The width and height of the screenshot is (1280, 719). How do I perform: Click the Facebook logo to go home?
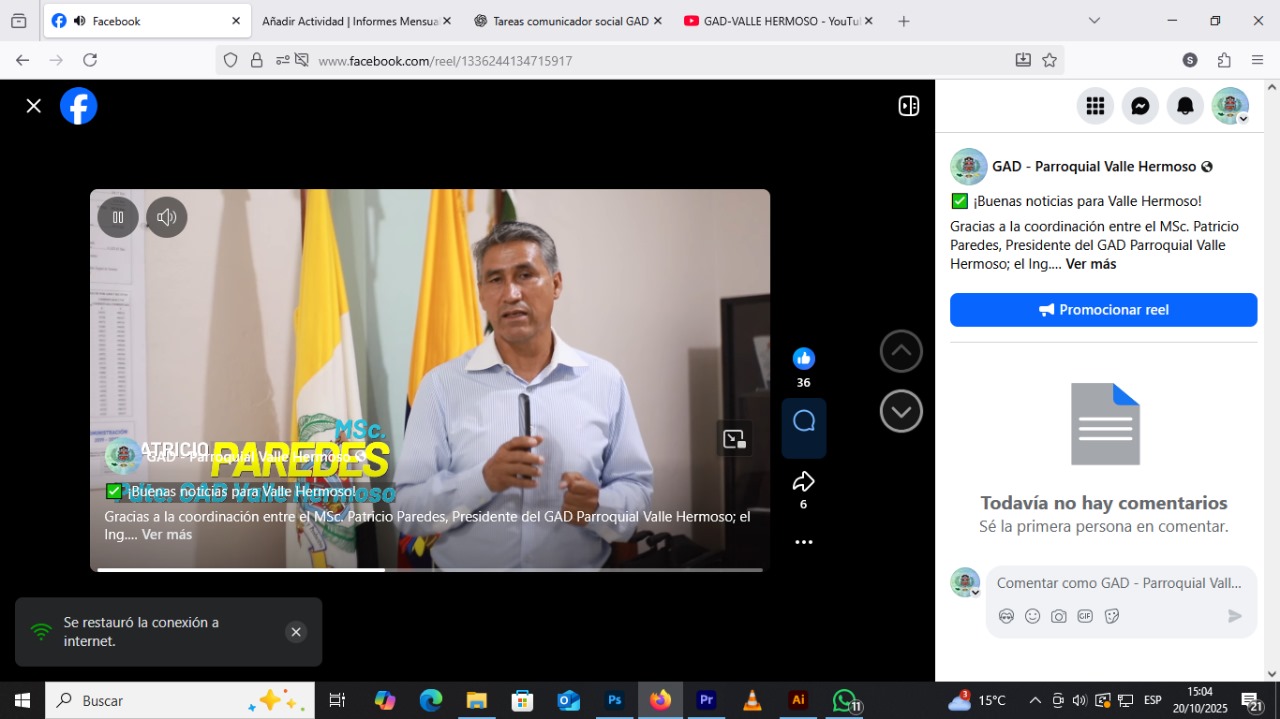pos(78,106)
